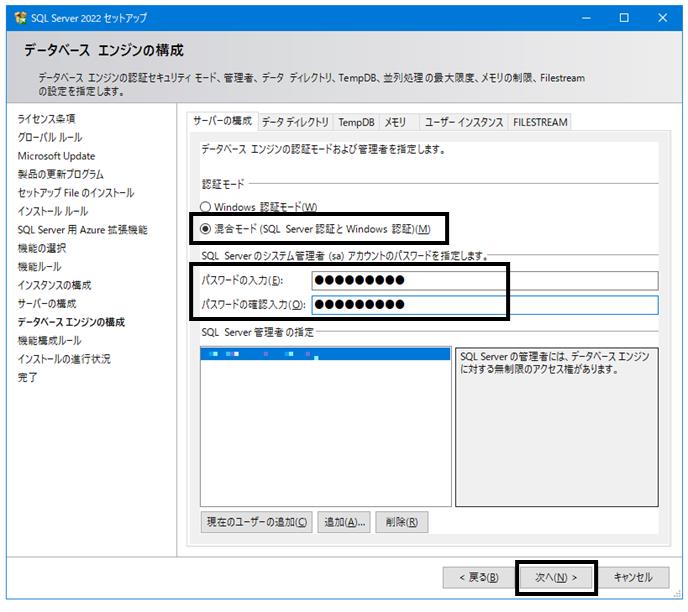Click 完了 step in sidebar
Image resolution: width=688 pixels, height=612 pixels.
coord(27,377)
